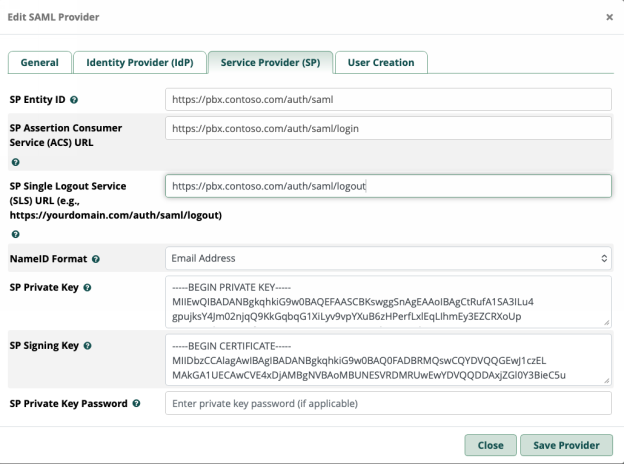624x465 pixels.
Task: Click help icon beside SP Private Key
Action: click(88, 289)
